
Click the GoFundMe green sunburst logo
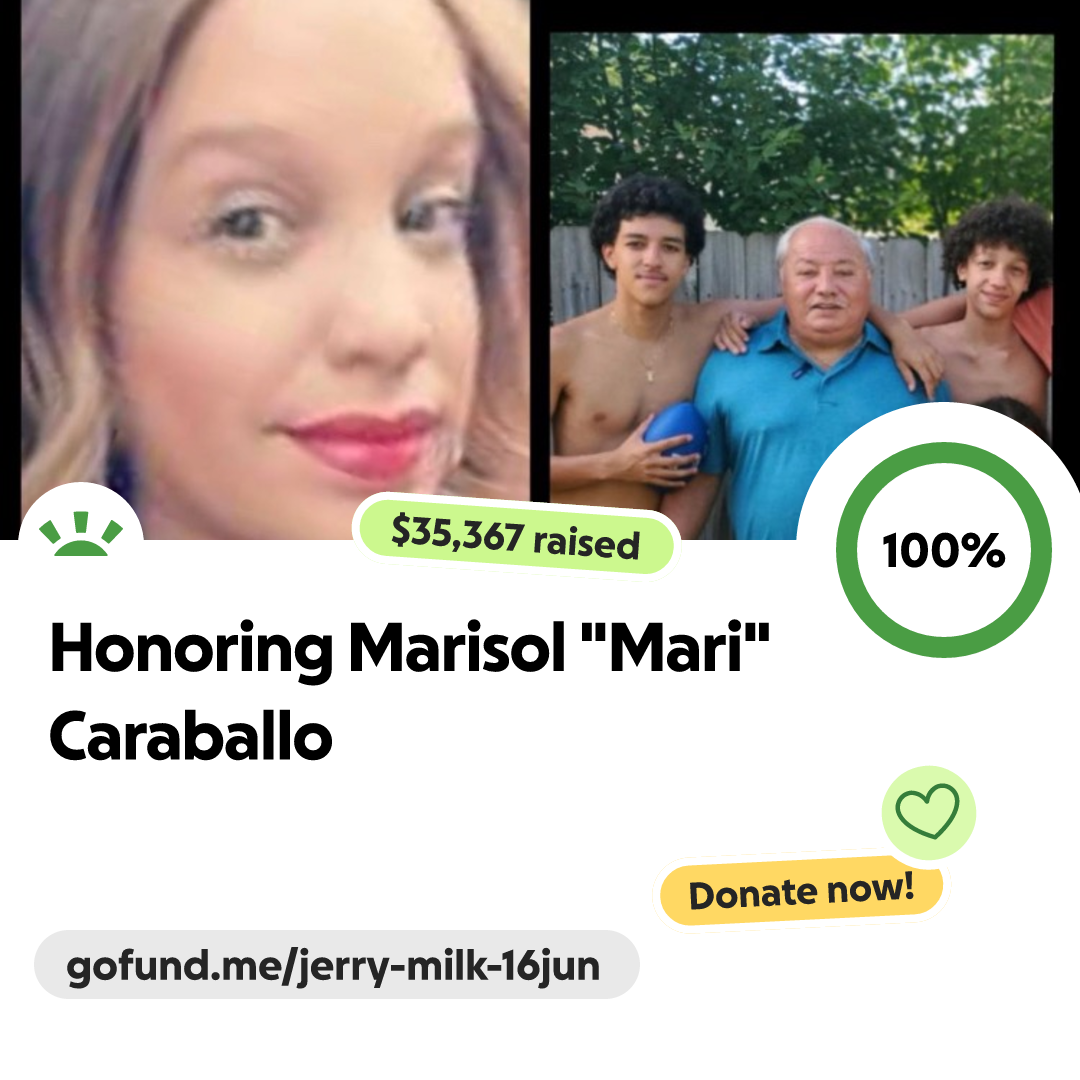coord(81,533)
